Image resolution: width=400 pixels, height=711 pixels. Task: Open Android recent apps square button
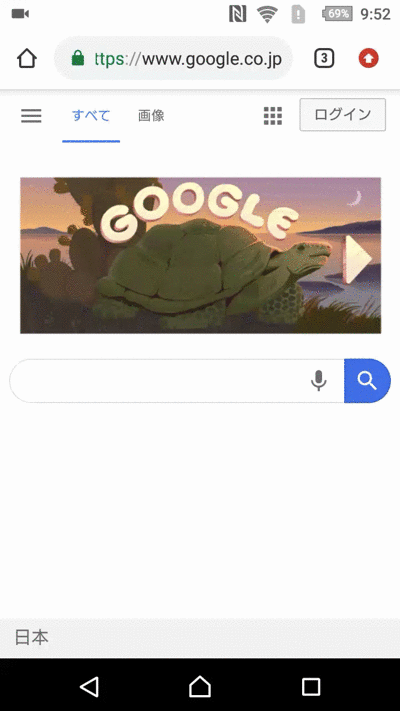point(311,687)
